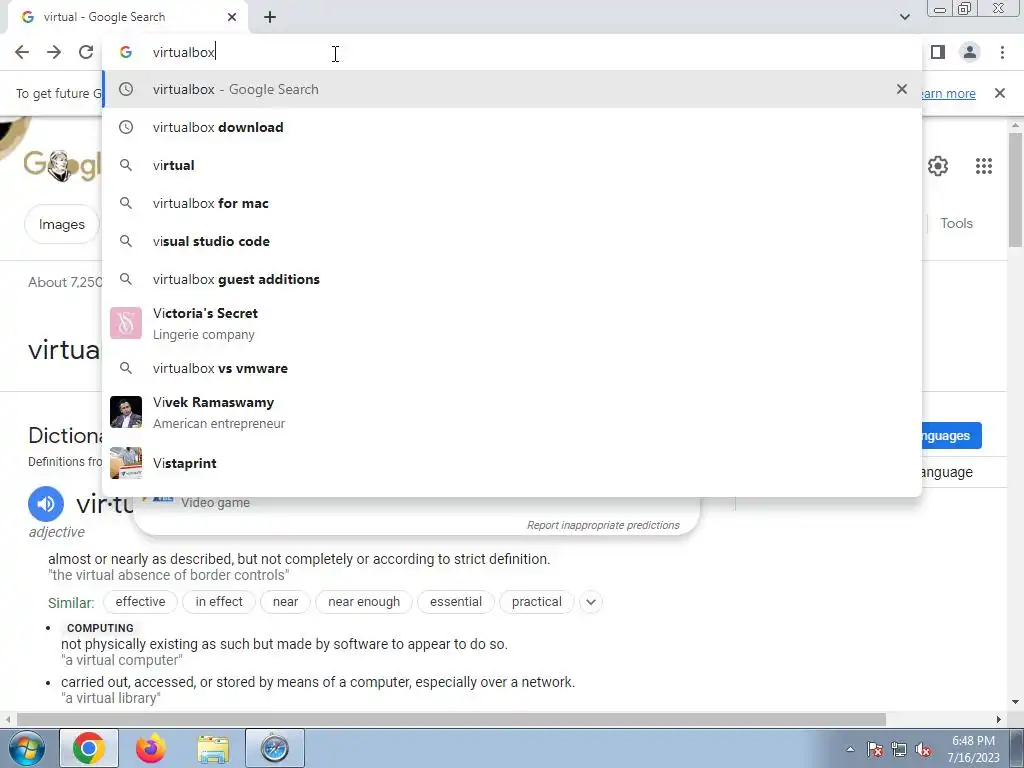The height and width of the screenshot is (768, 1024).
Task: Choose 'virtualbox download' suggestion
Action: point(512,127)
